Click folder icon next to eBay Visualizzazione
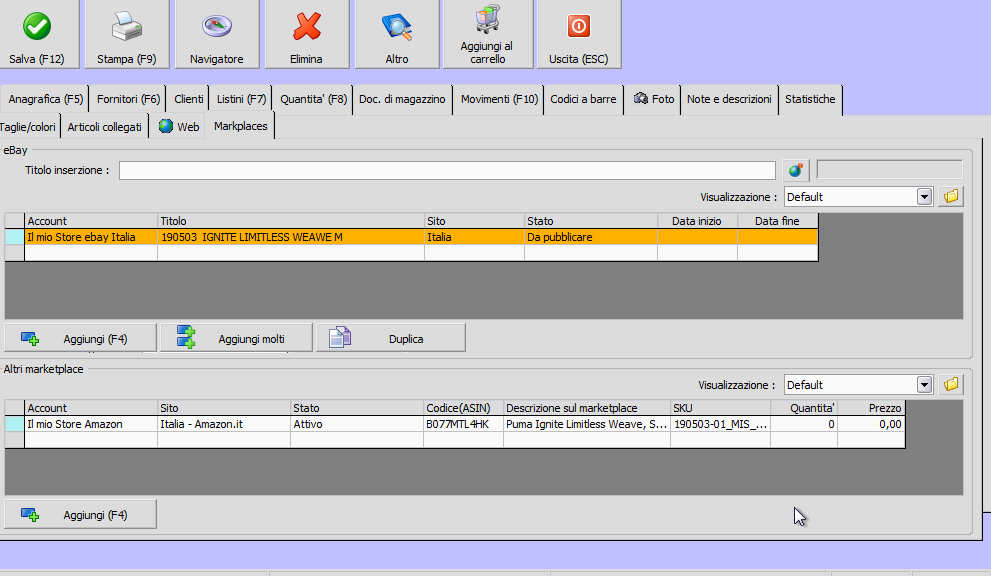This screenshot has width=991, height=576. point(951,196)
